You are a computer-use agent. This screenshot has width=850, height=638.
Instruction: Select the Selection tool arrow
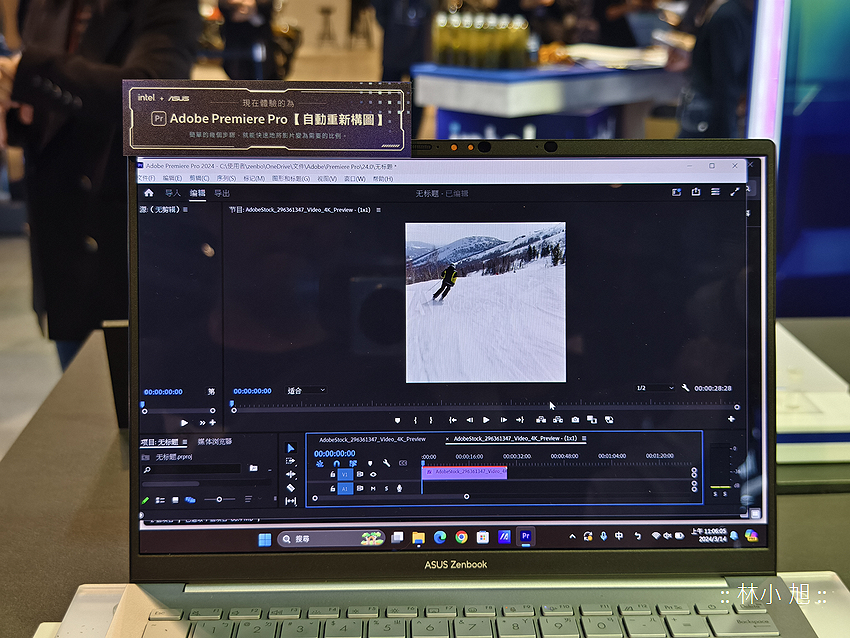(x=291, y=448)
